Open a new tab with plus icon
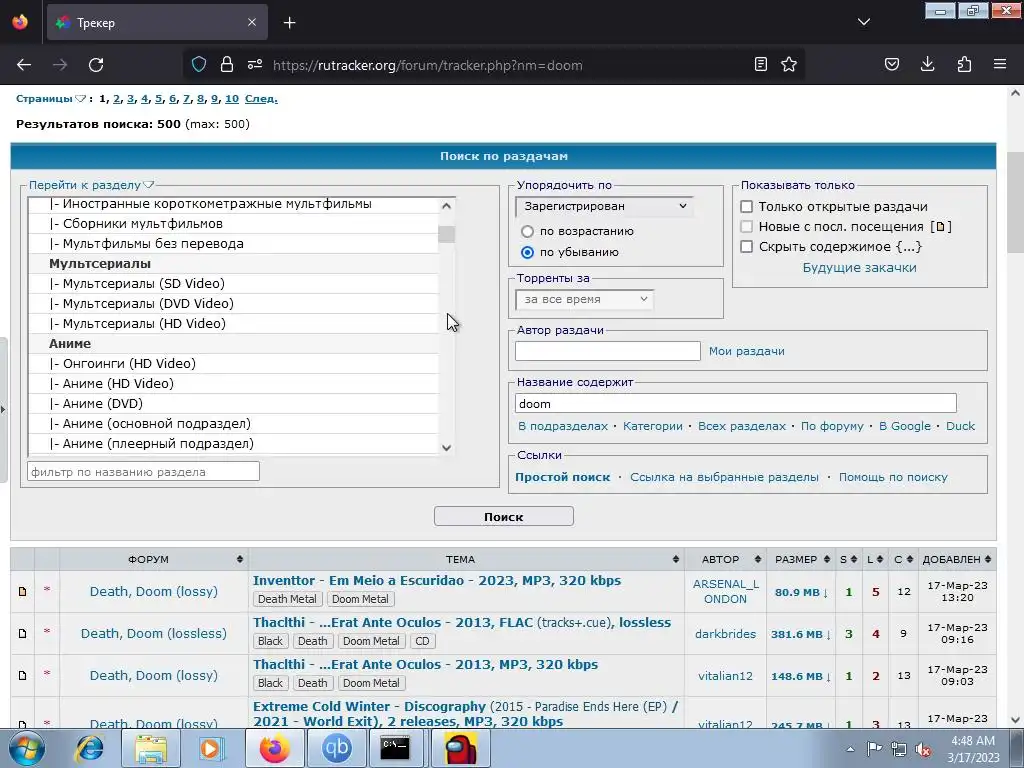This screenshot has width=1024, height=768. click(290, 23)
